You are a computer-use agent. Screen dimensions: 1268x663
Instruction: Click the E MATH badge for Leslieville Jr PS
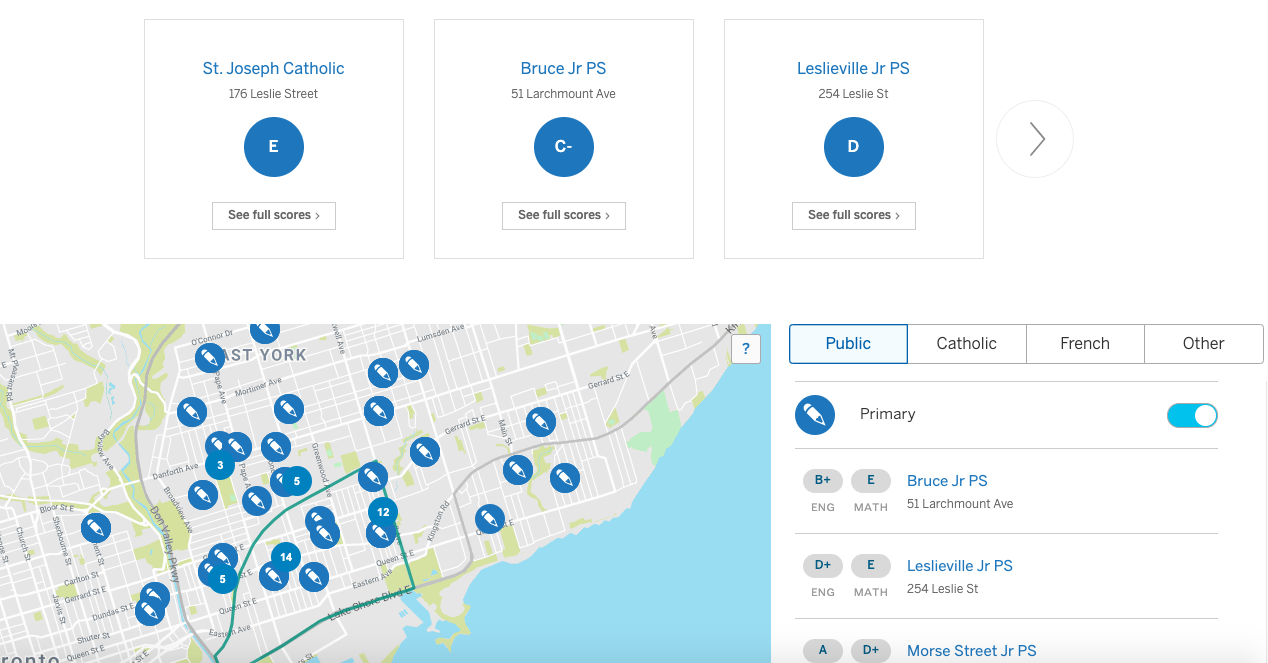click(x=871, y=566)
